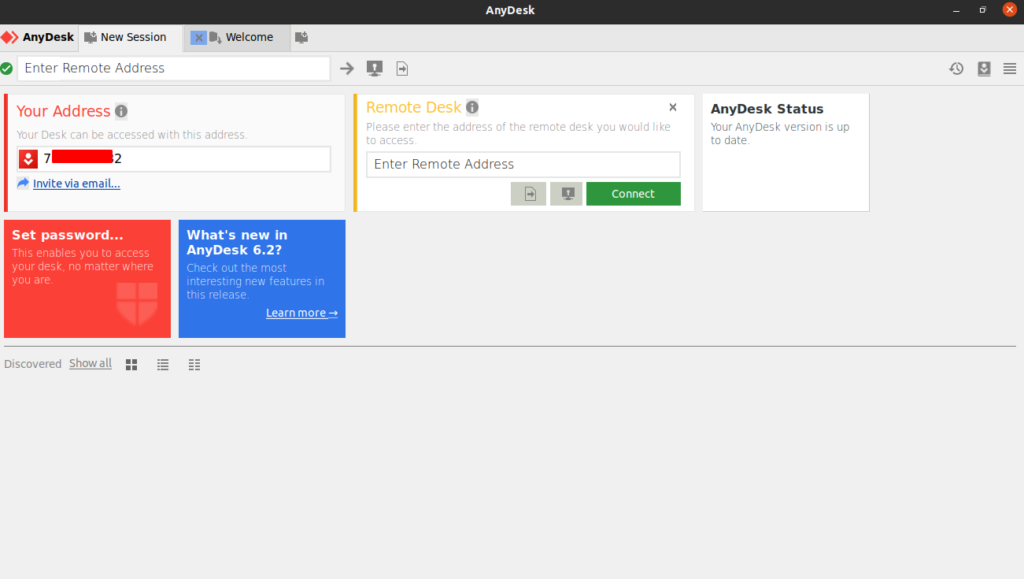This screenshot has height=579, width=1024.
Task: Open the hamburger main menu
Action: pyautogui.click(x=1010, y=69)
